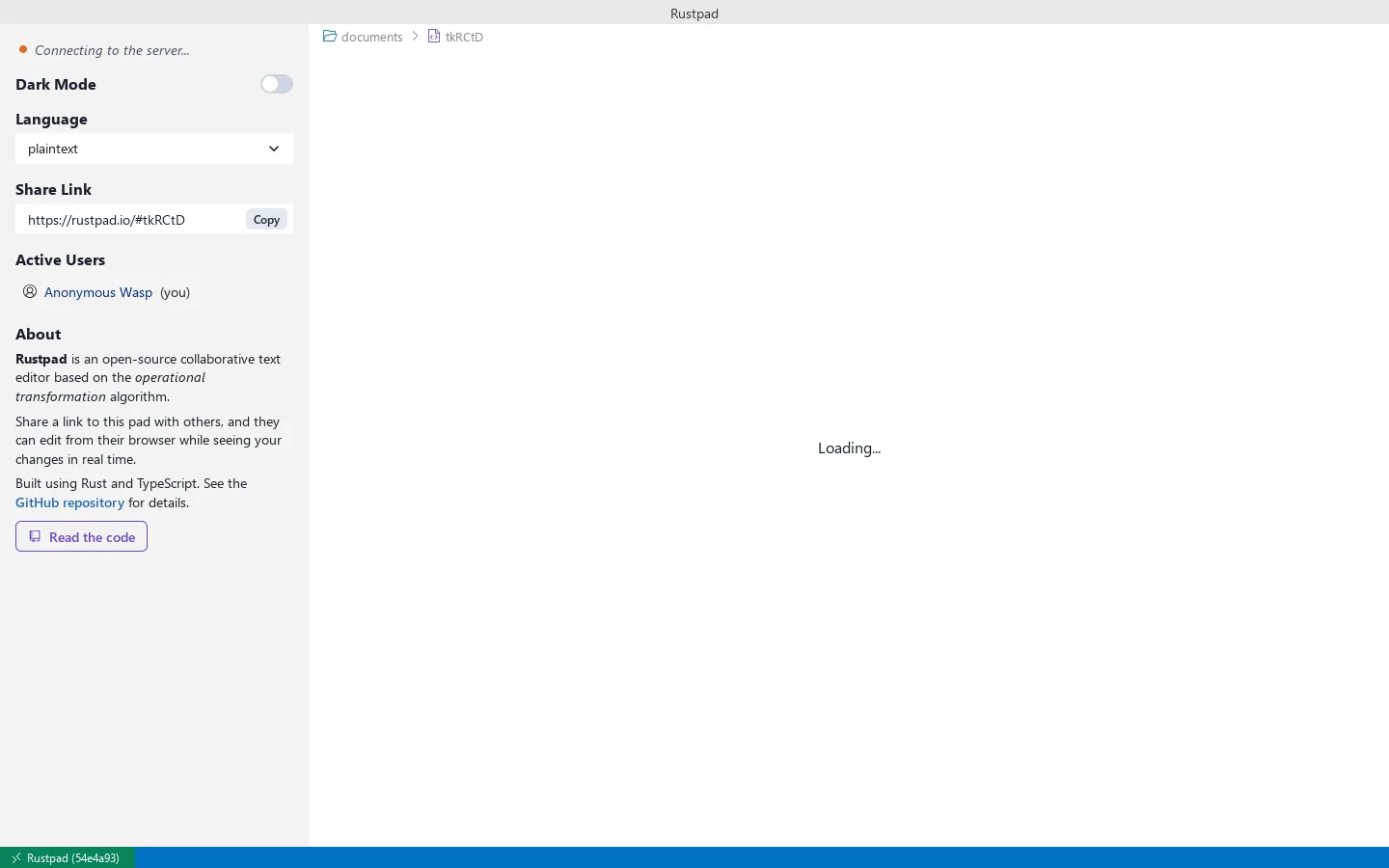Click the tkRCtD file icon in breadcrumb
Viewport: 1389px width, 868px height.
(434, 36)
